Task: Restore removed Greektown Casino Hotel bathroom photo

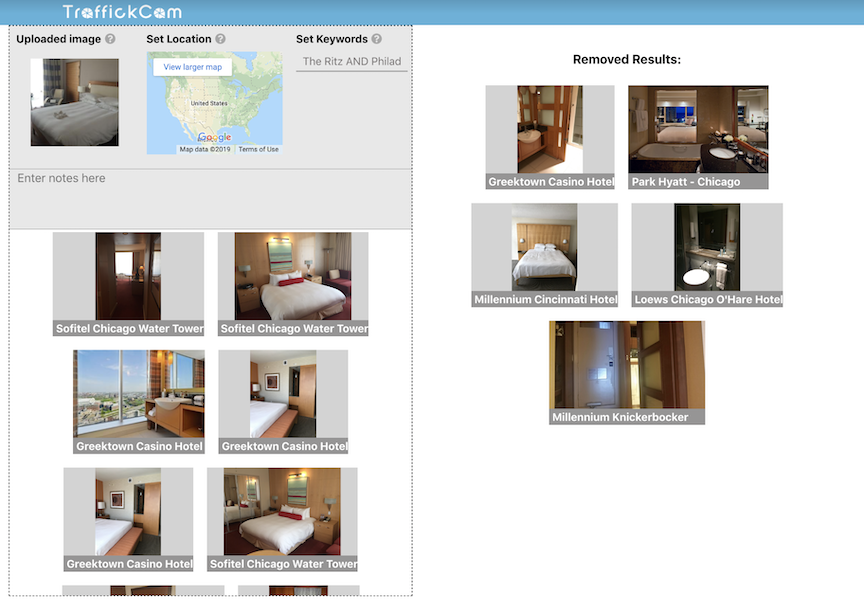Action: click(550, 137)
